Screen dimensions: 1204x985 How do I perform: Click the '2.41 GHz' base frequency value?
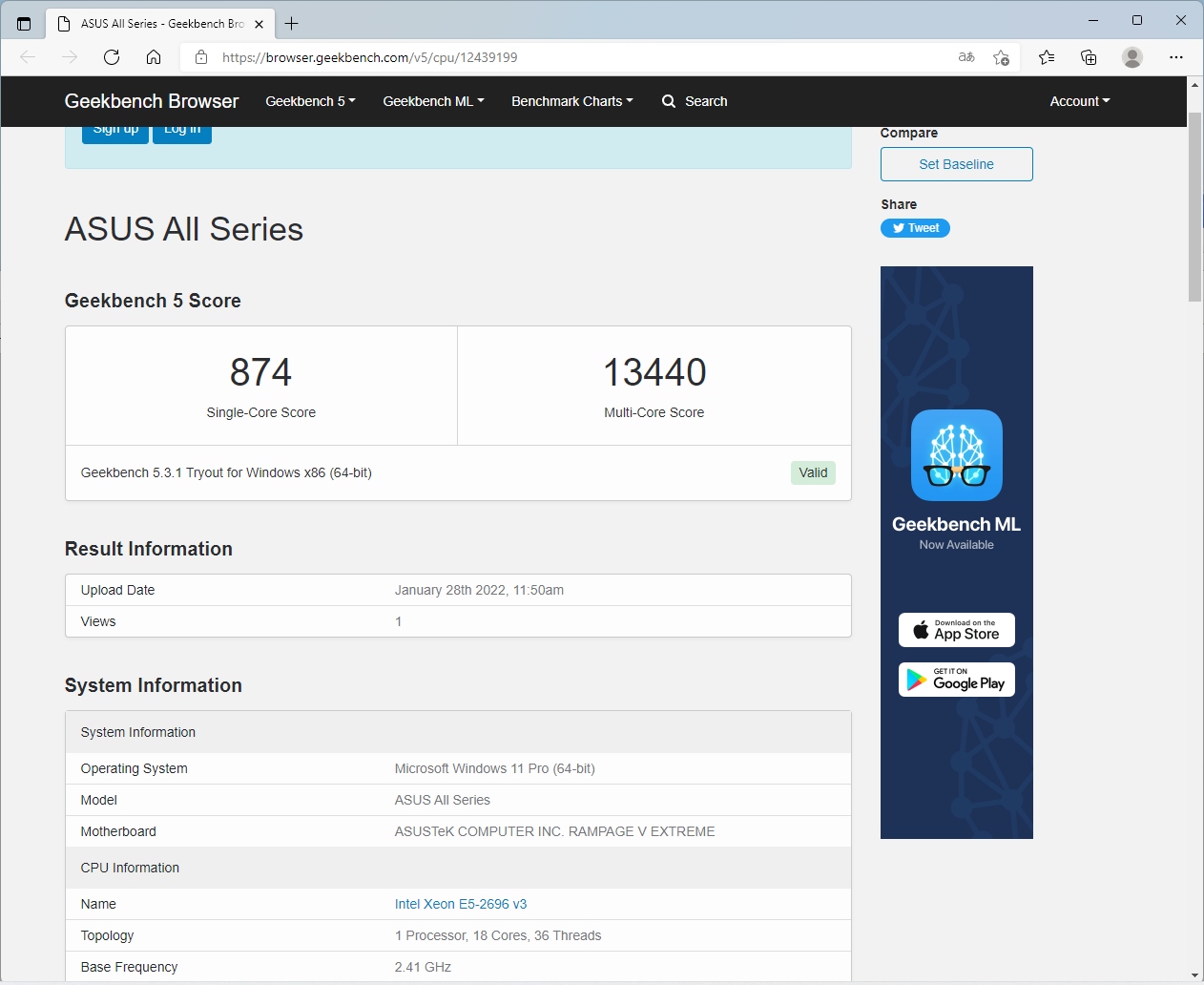pos(423,967)
